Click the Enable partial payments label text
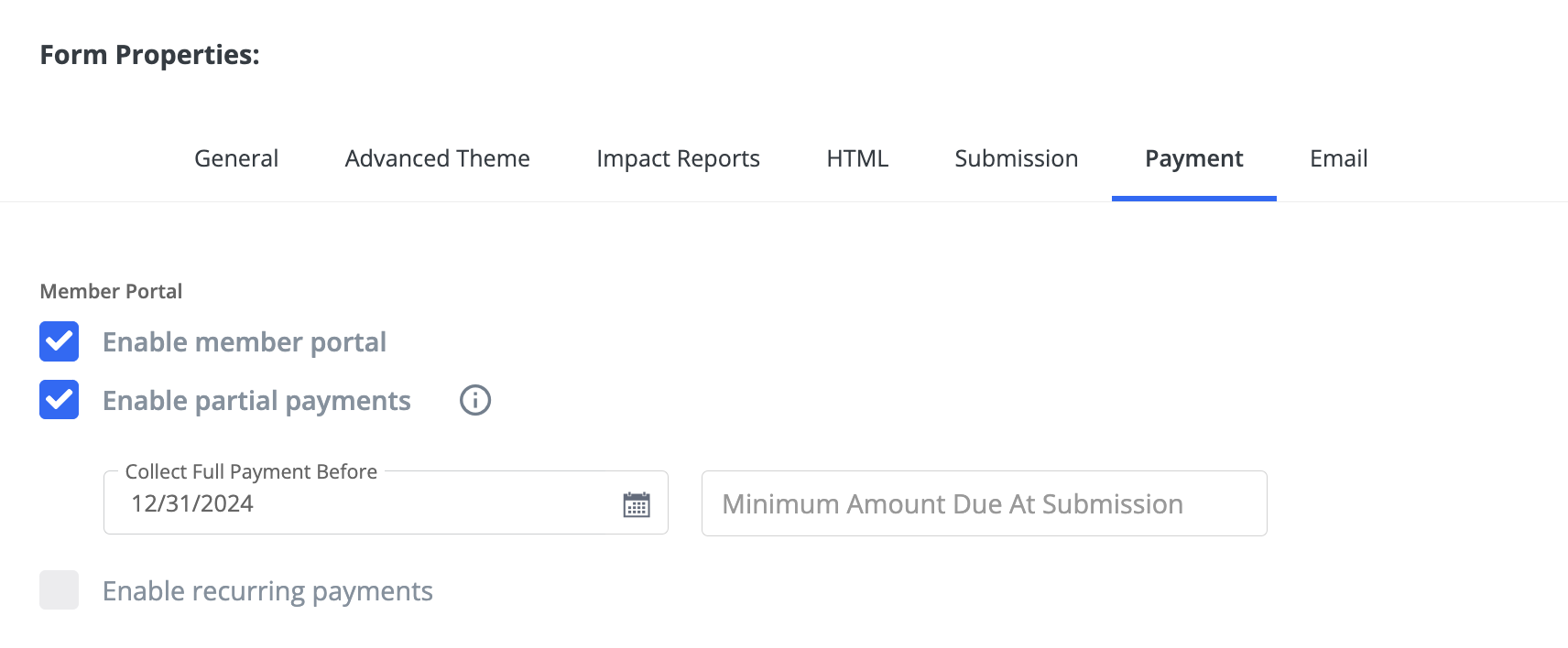Screen dimensions: 1568x648 pos(256,400)
